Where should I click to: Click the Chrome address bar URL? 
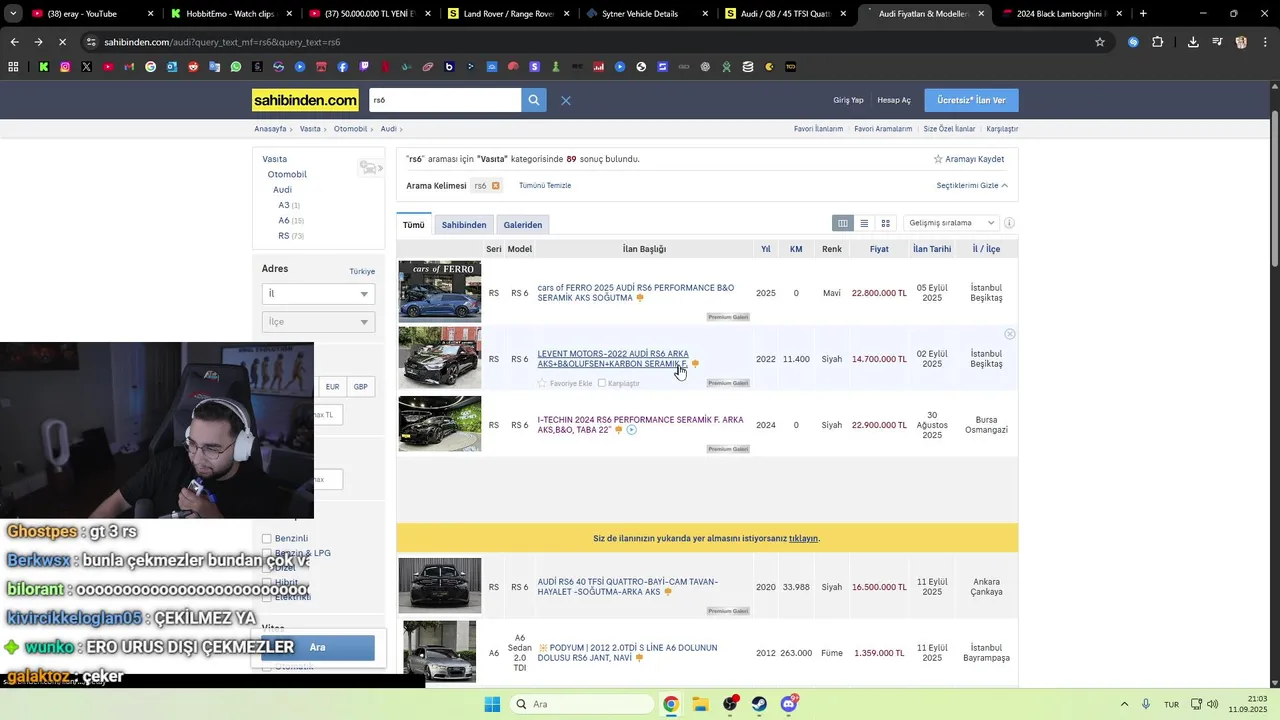223,42
